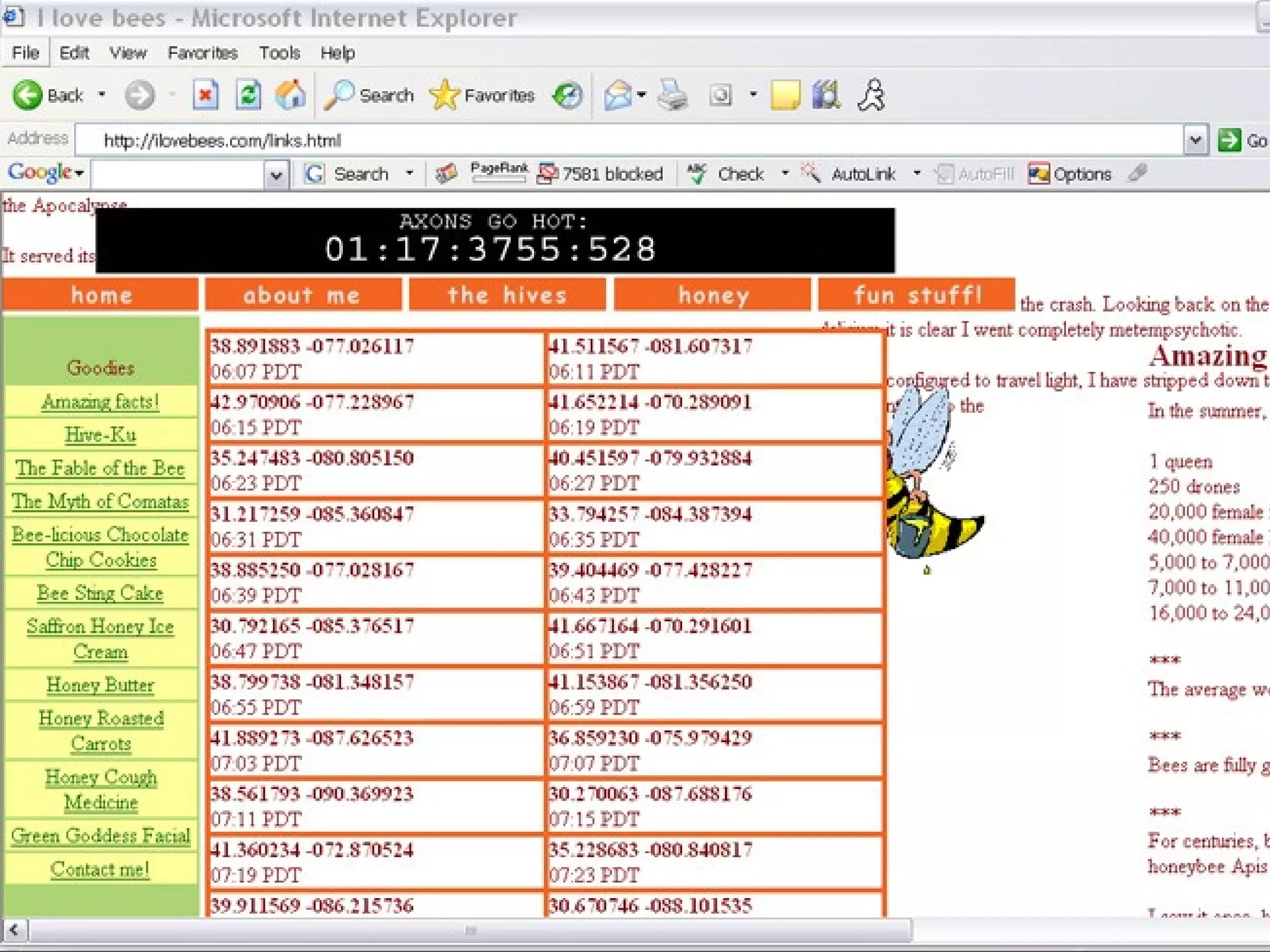Click the Messenger figure icon

tap(871, 95)
